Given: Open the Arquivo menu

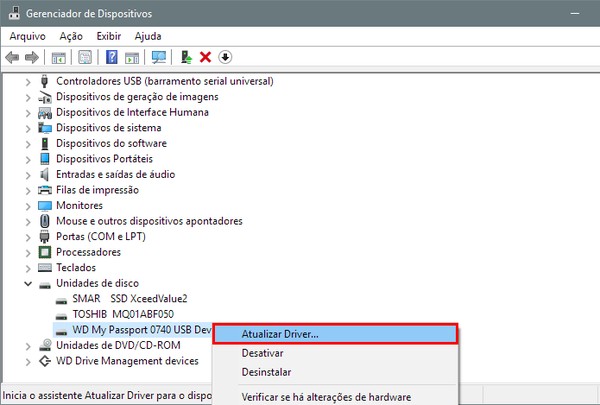Looking at the screenshot, I should pos(28,36).
